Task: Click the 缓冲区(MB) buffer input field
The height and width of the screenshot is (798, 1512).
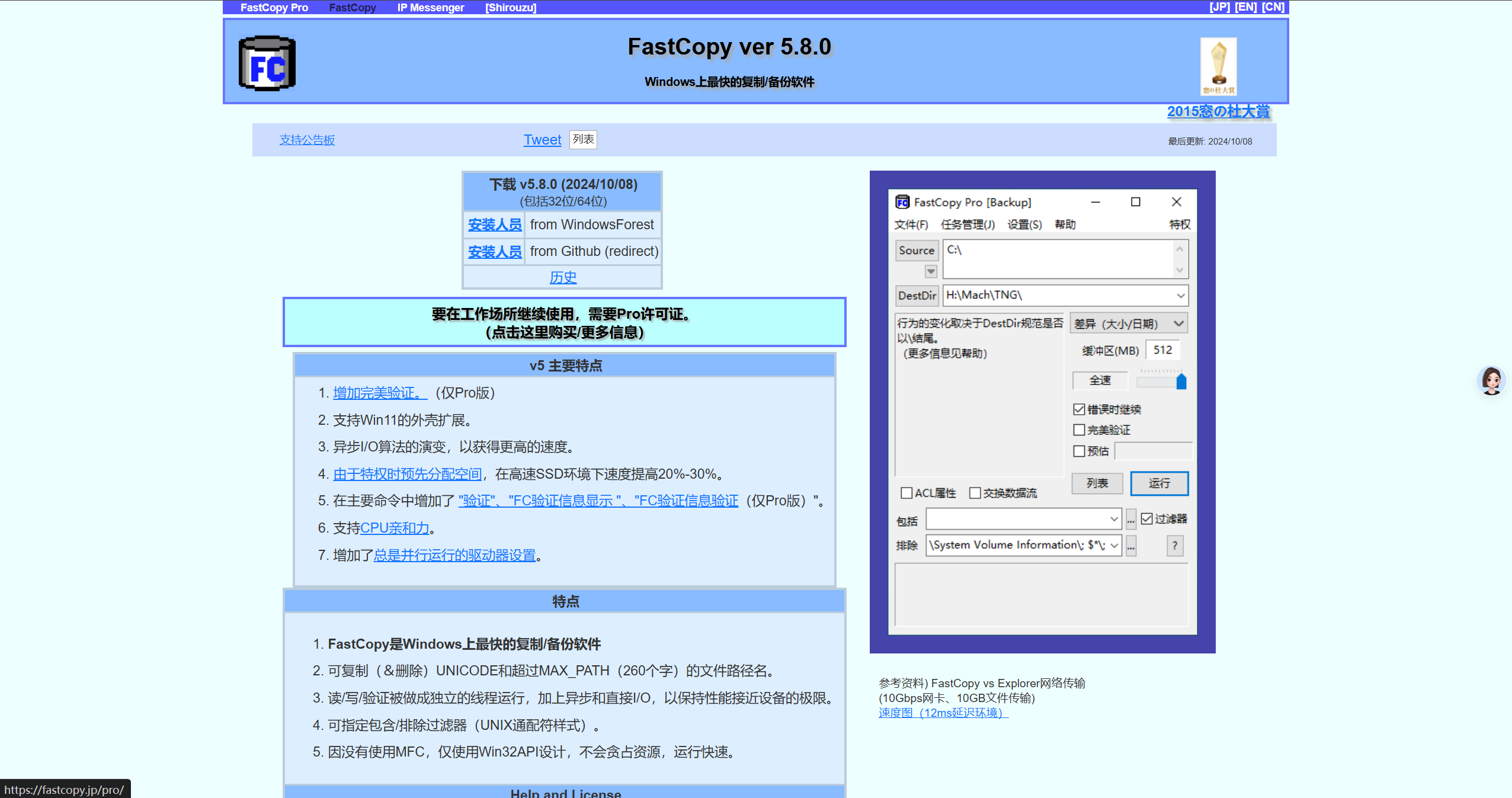Action: 1162,350
